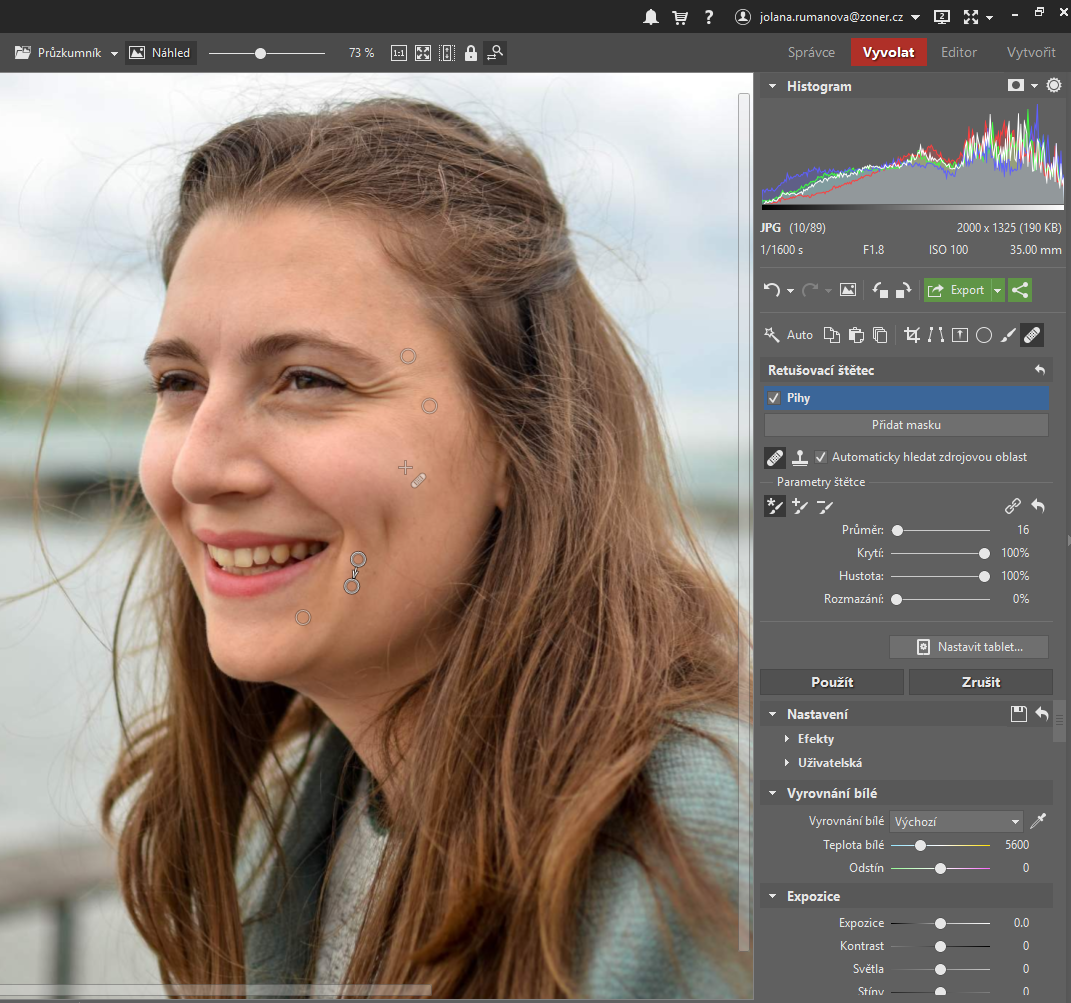Choose the clone stamp tool icon
Viewport: 1071px width, 1003px height.
(800, 458)
